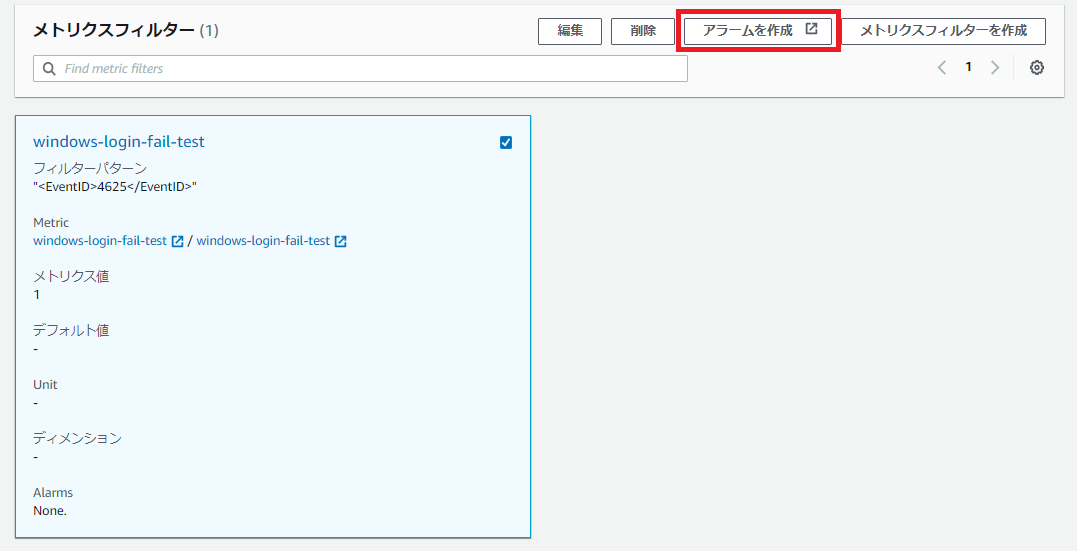This screenshot has width=1077, height=551.
Task: Uncheck the windows-login-fail-test filter checkbox
Action: (x=506, y=142)
